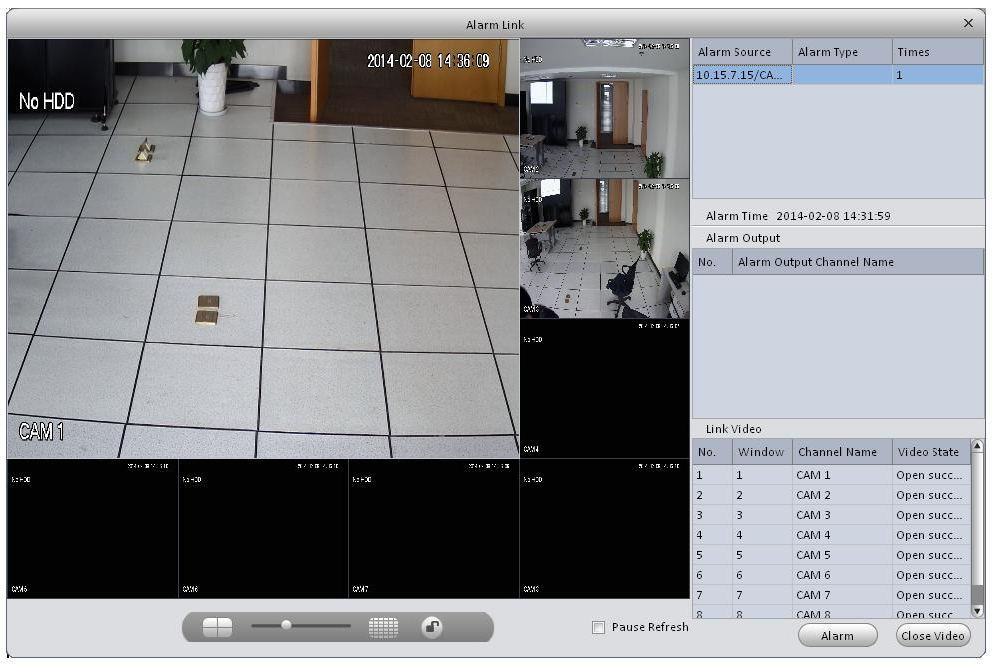The width and height of the screenshot is (992, 667).
Task: Click the Times column header
Action: (x=938, y=52)
